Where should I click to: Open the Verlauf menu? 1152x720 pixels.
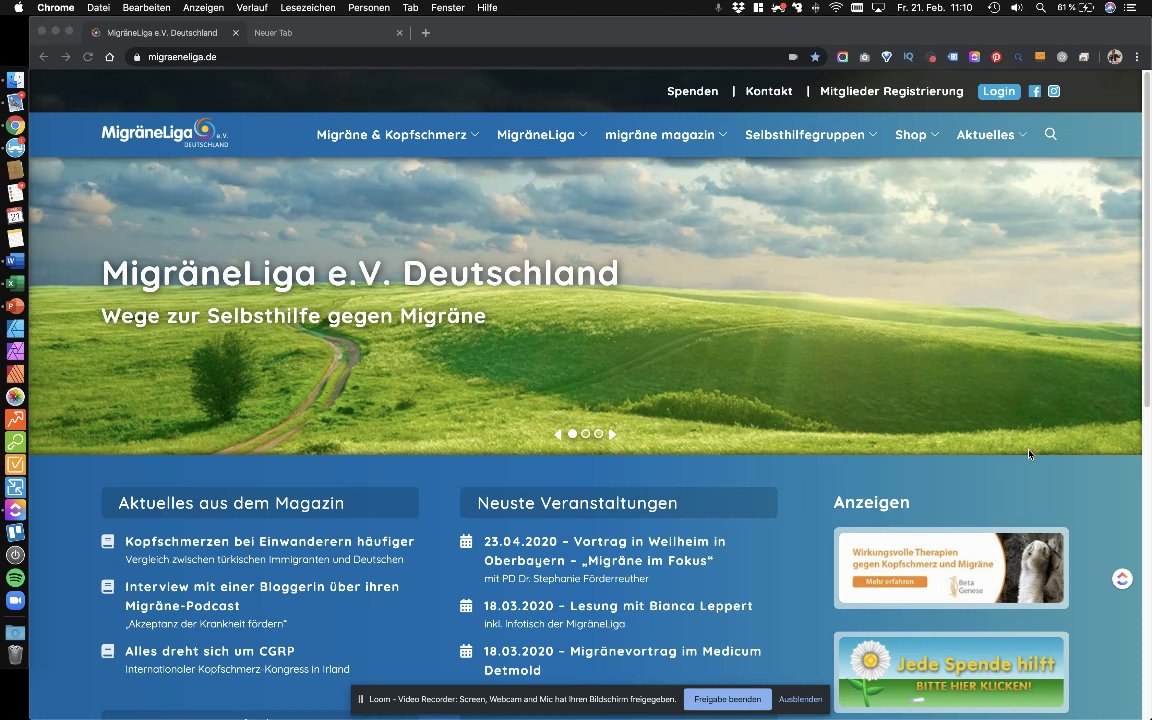[252, 7]
